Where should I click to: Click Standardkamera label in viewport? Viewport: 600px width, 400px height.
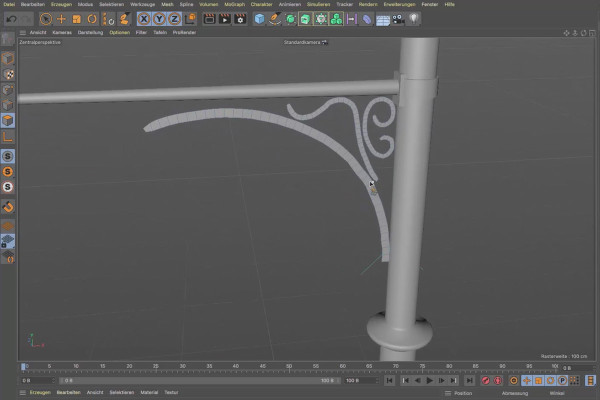pyautogui.click(x=302, y=42)
